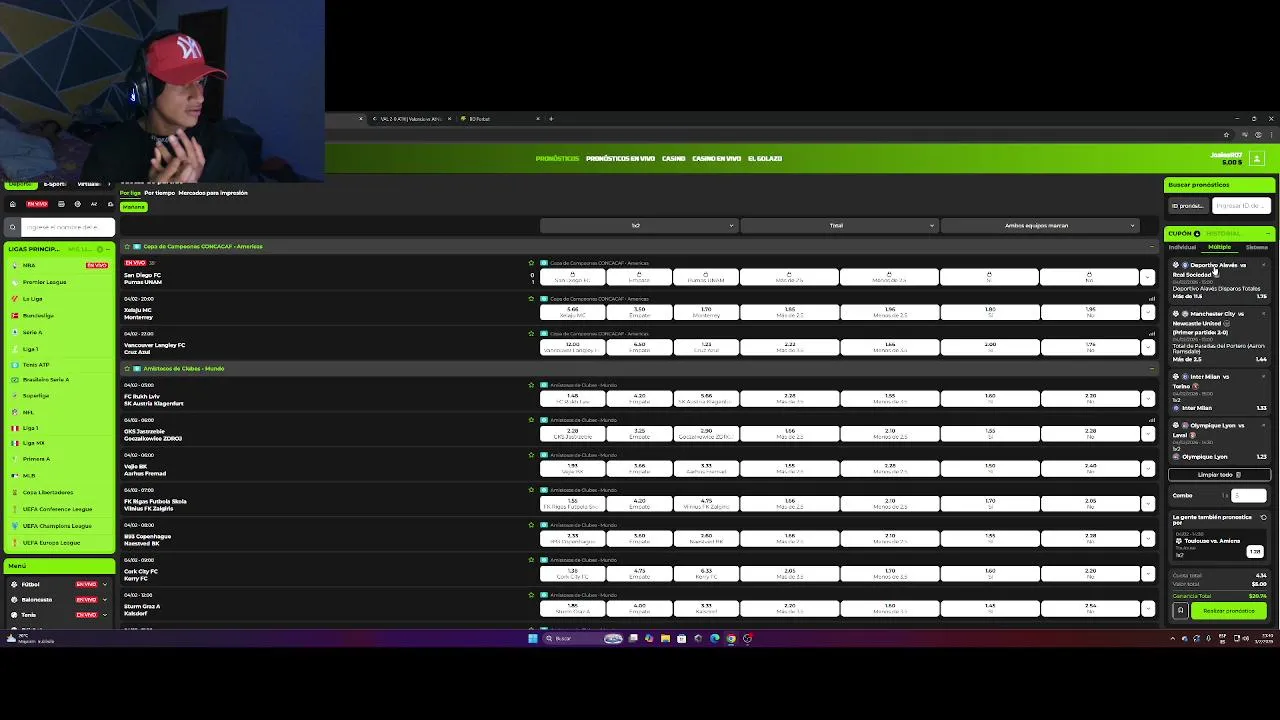Select Tenis ATP in main leagues

[x=59, y=364]
